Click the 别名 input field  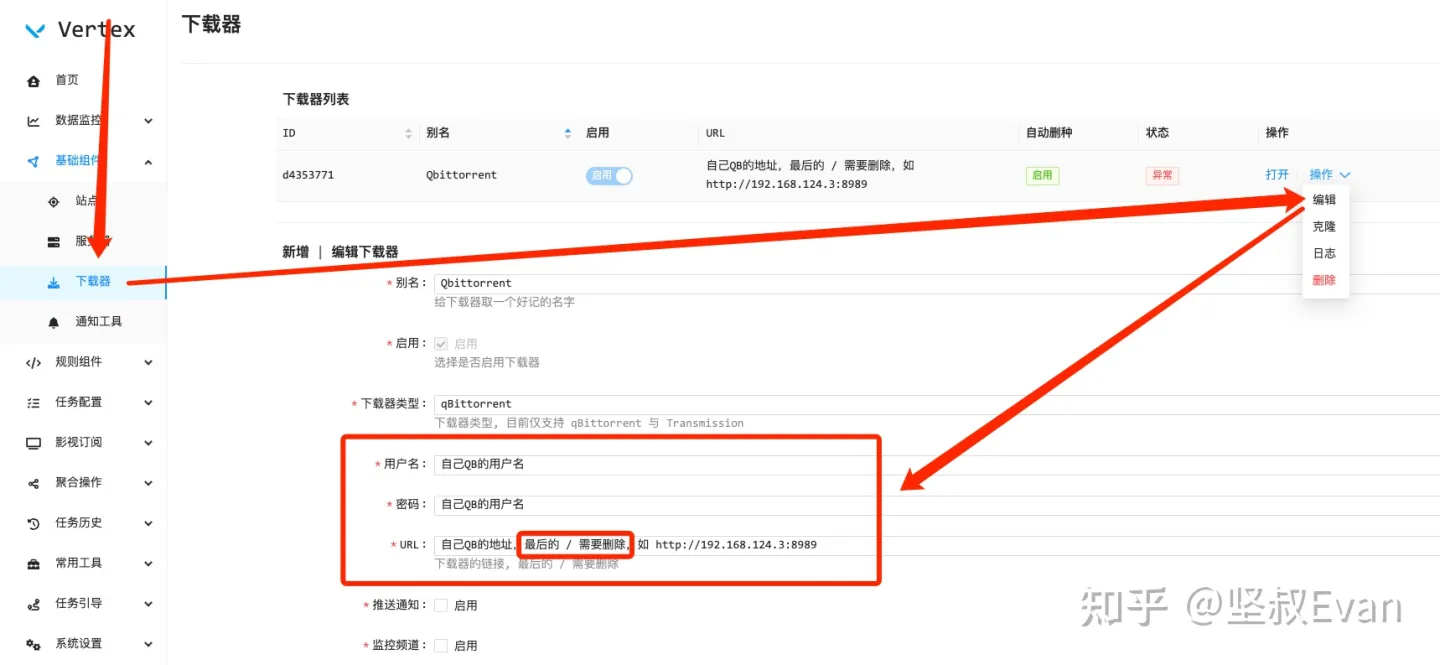(937, 283)
